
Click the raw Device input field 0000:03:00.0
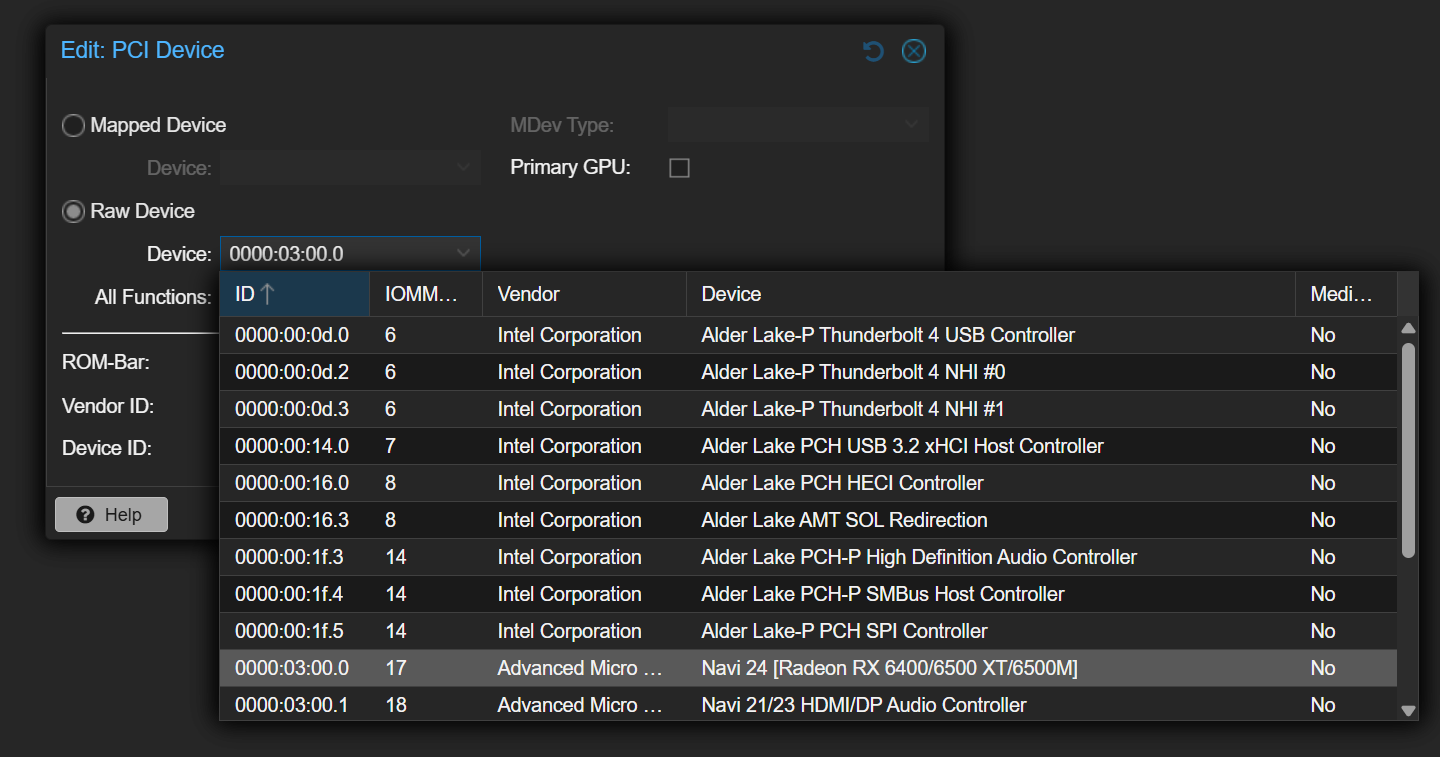[335, 254]
